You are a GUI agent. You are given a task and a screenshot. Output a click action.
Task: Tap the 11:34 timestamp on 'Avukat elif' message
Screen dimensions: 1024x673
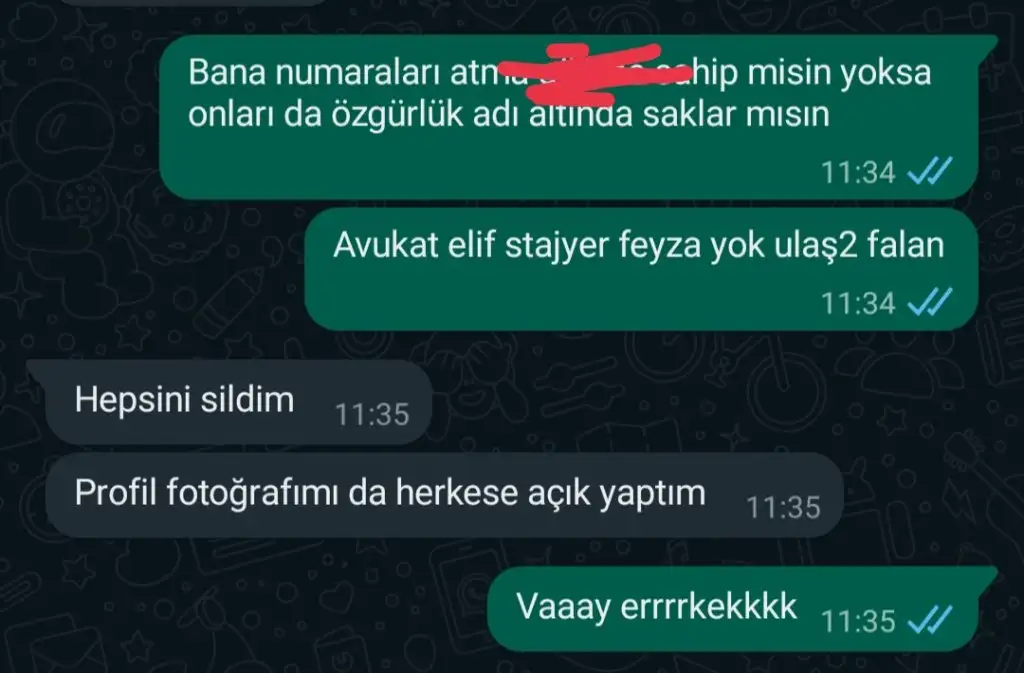coord(857,304)
